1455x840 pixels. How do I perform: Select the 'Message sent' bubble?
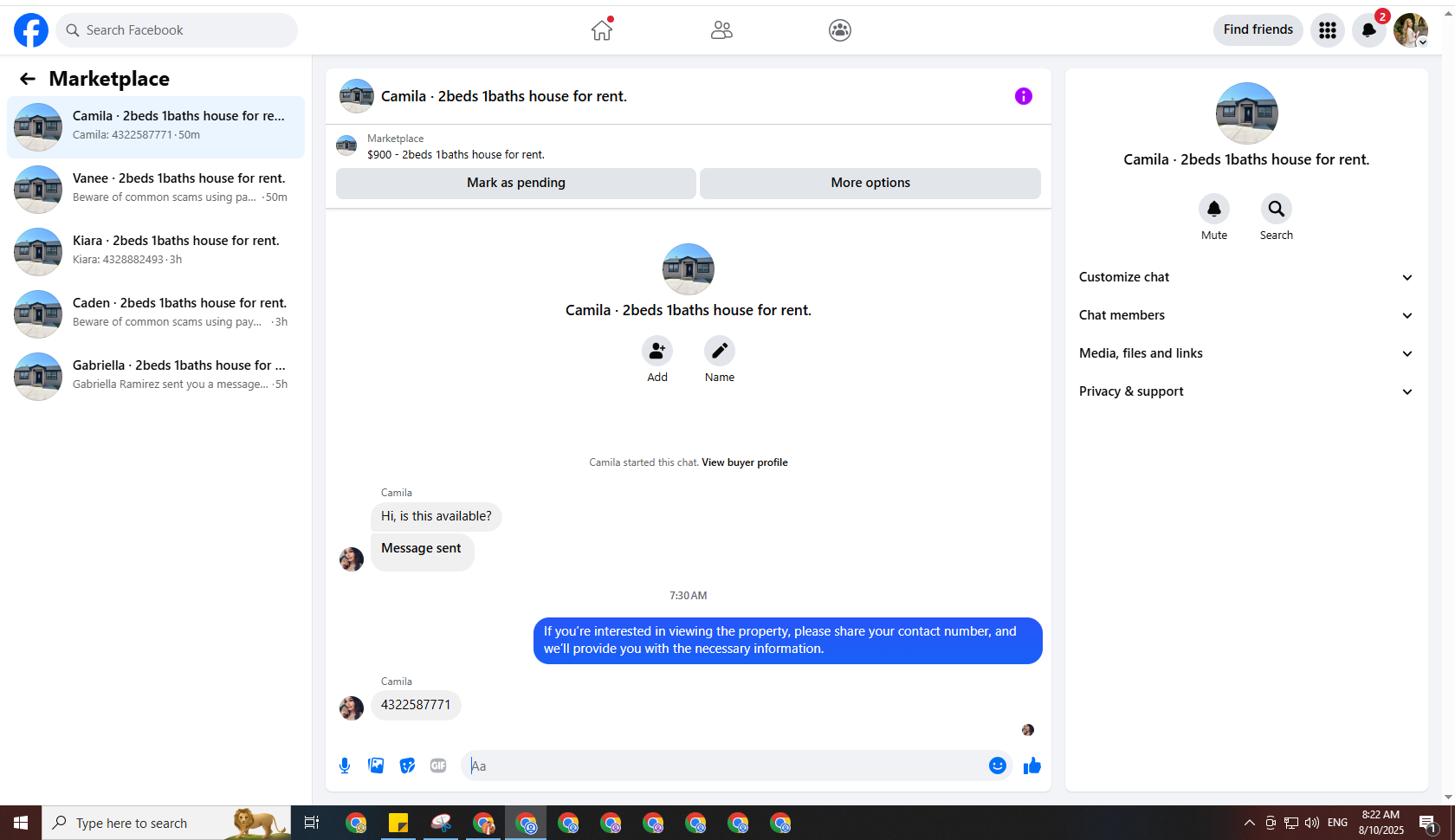pos(422,552)
